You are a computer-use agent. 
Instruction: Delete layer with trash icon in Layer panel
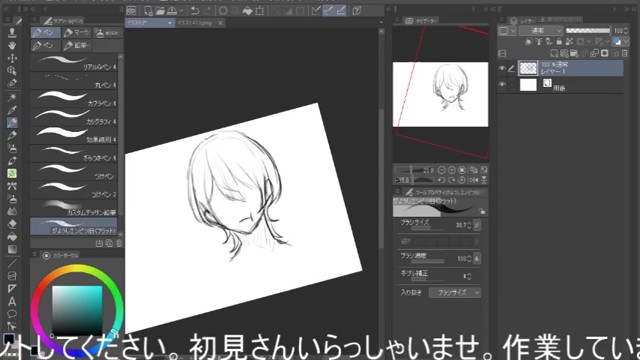click(624, 53)
